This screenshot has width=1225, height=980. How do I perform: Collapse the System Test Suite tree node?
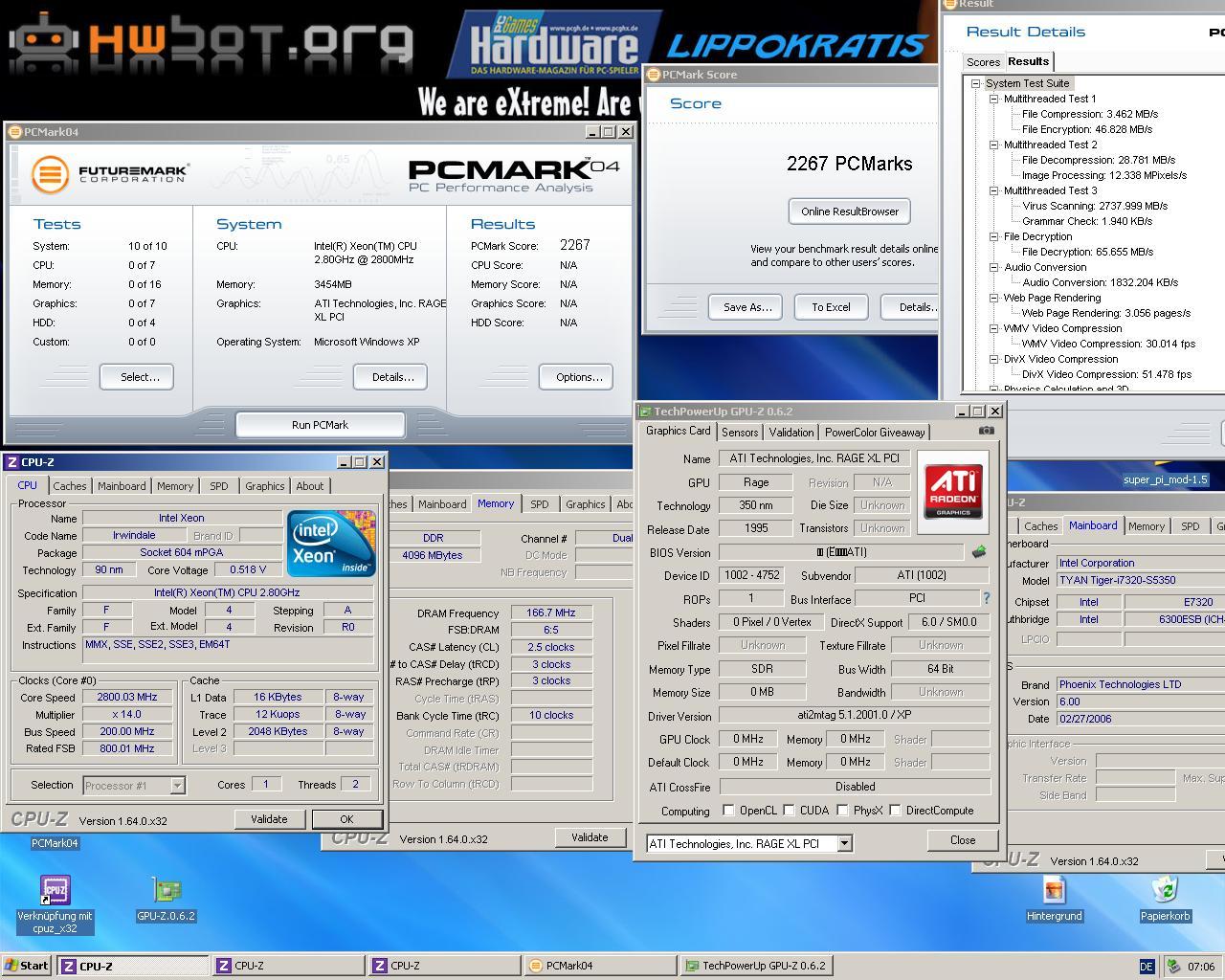976,83
